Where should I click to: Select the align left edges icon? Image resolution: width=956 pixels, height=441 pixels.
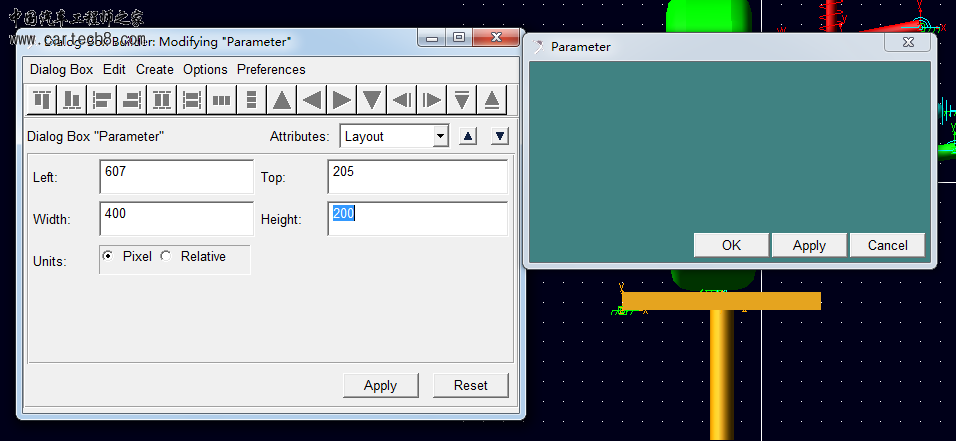point(101,99)
